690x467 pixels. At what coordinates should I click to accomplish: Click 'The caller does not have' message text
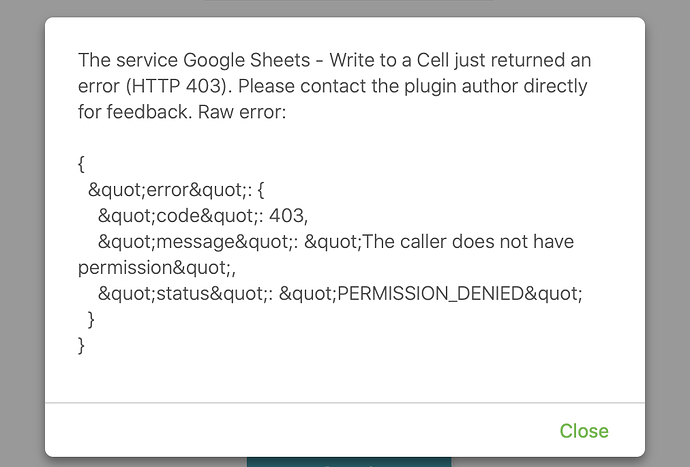click(x=468, y=241)
